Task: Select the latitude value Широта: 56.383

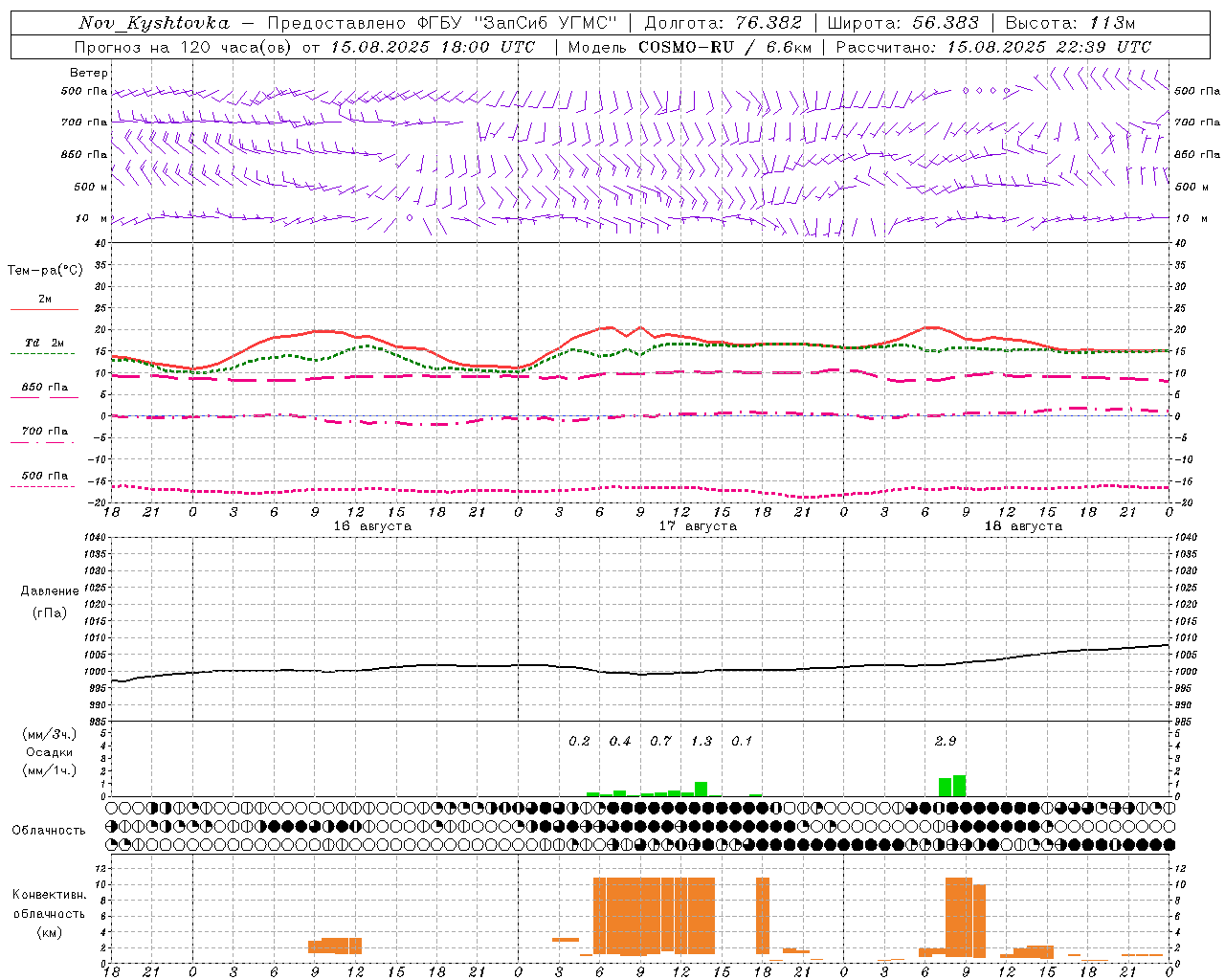Action: (x=902, y=23)
